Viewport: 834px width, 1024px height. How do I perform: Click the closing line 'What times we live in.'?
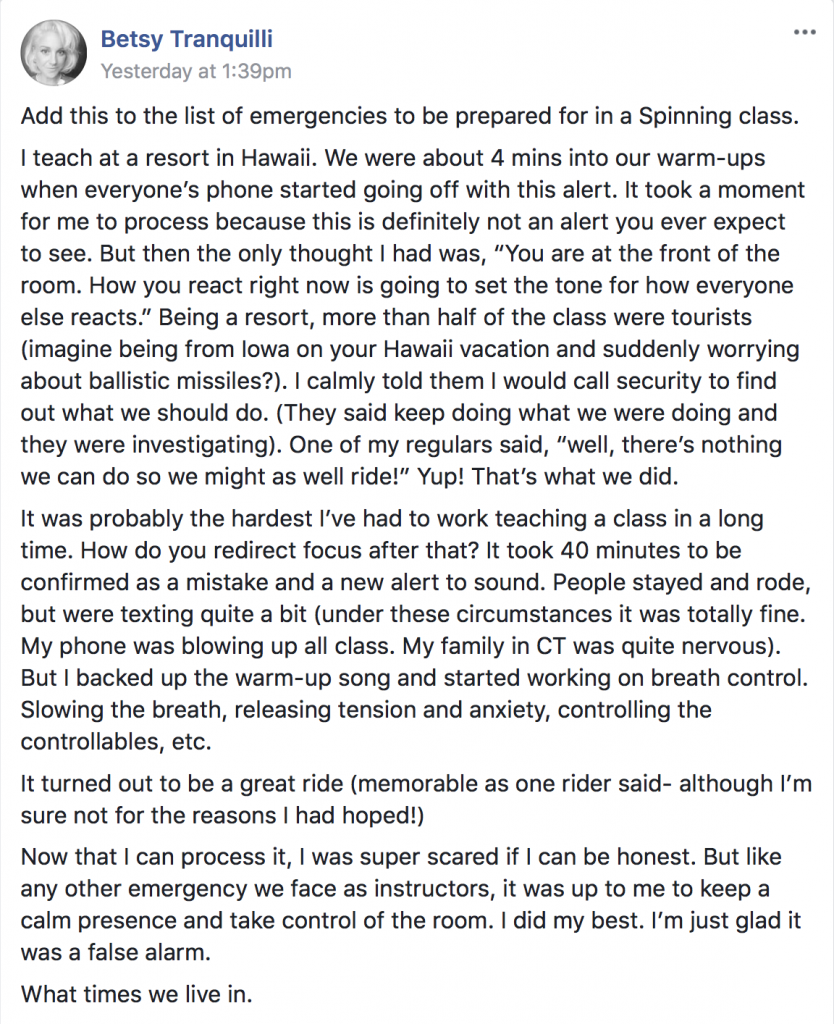click(137, 994)
